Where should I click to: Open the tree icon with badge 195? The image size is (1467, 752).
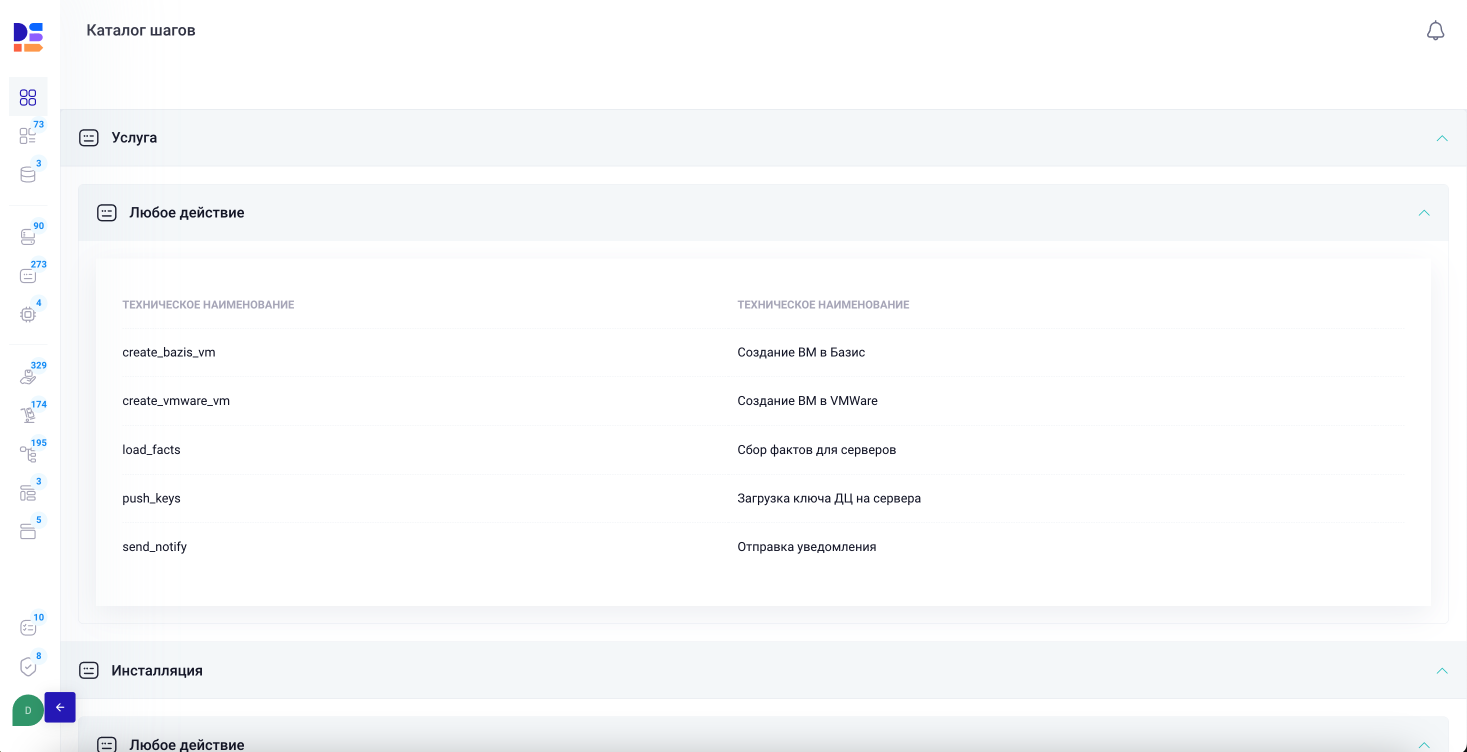[28, 454]
